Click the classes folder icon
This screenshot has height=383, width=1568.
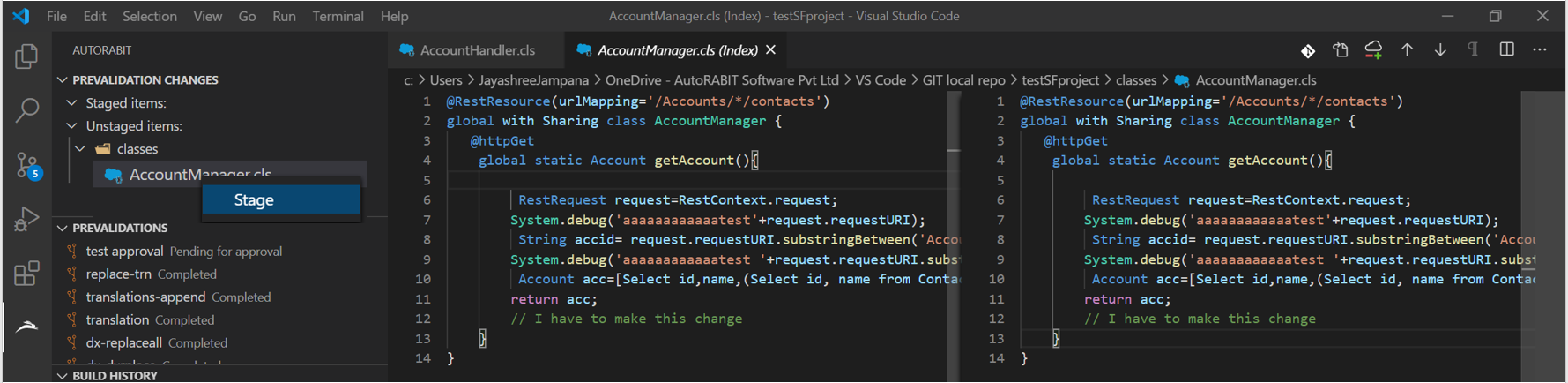102,149
